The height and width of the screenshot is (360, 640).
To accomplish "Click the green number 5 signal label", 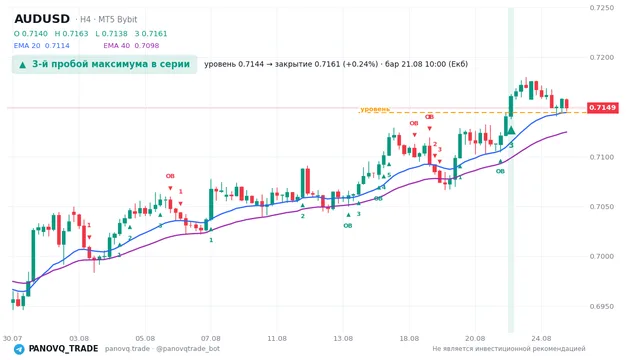I will click(x=389, y=175).
